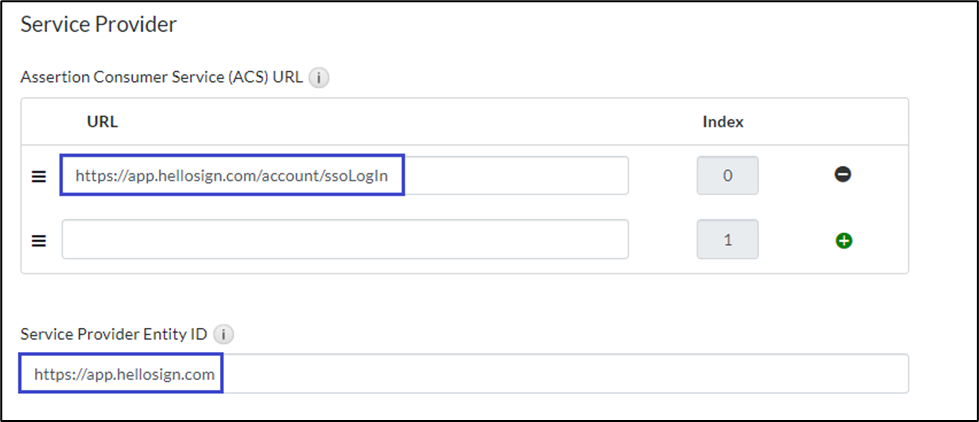Click the Assertion Consumer Service (ACS) URL label
Viewport: 979px width, 422px height.
(x=162, y=77)
